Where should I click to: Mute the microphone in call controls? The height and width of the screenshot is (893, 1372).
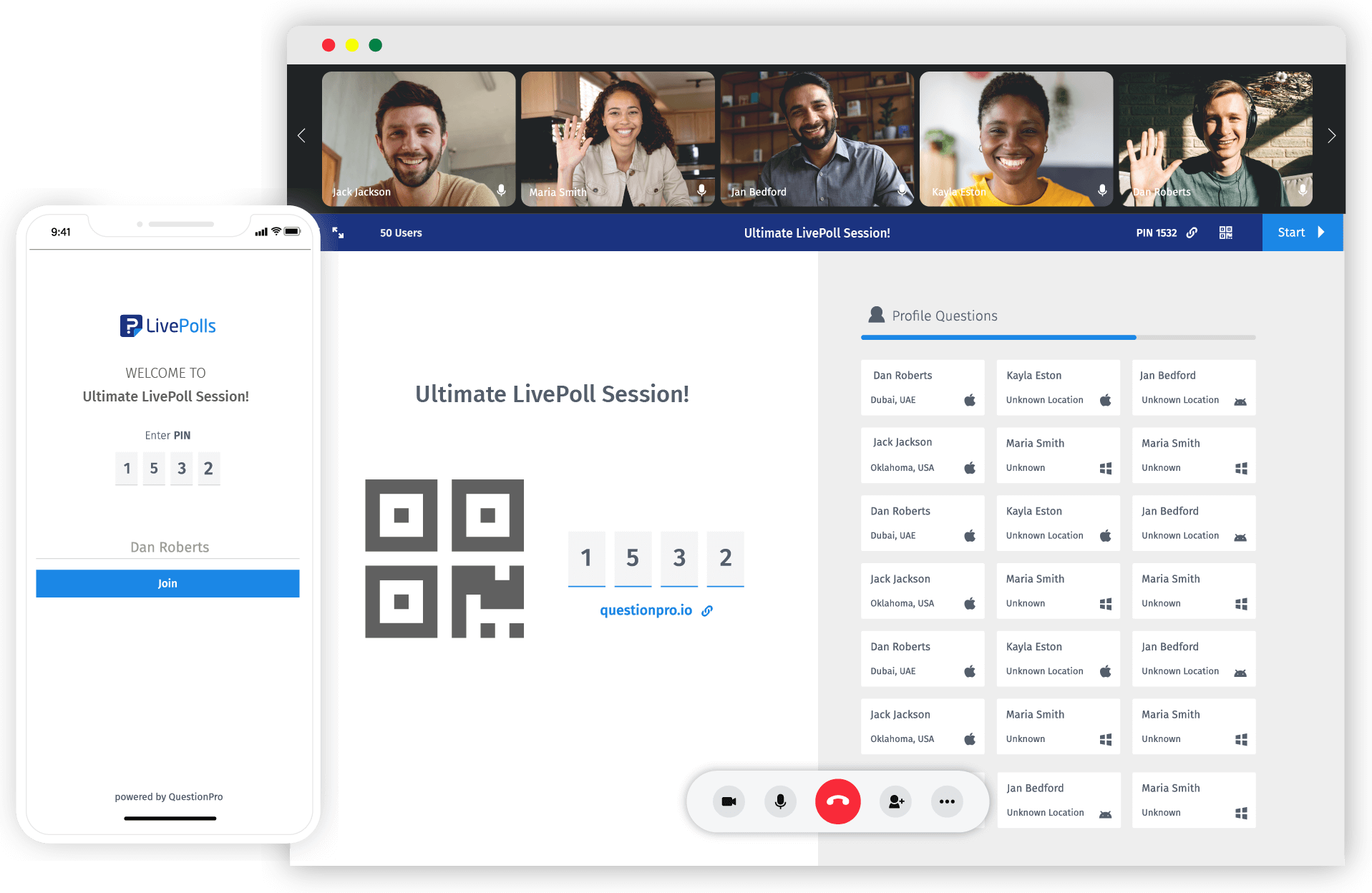(780, 801)
